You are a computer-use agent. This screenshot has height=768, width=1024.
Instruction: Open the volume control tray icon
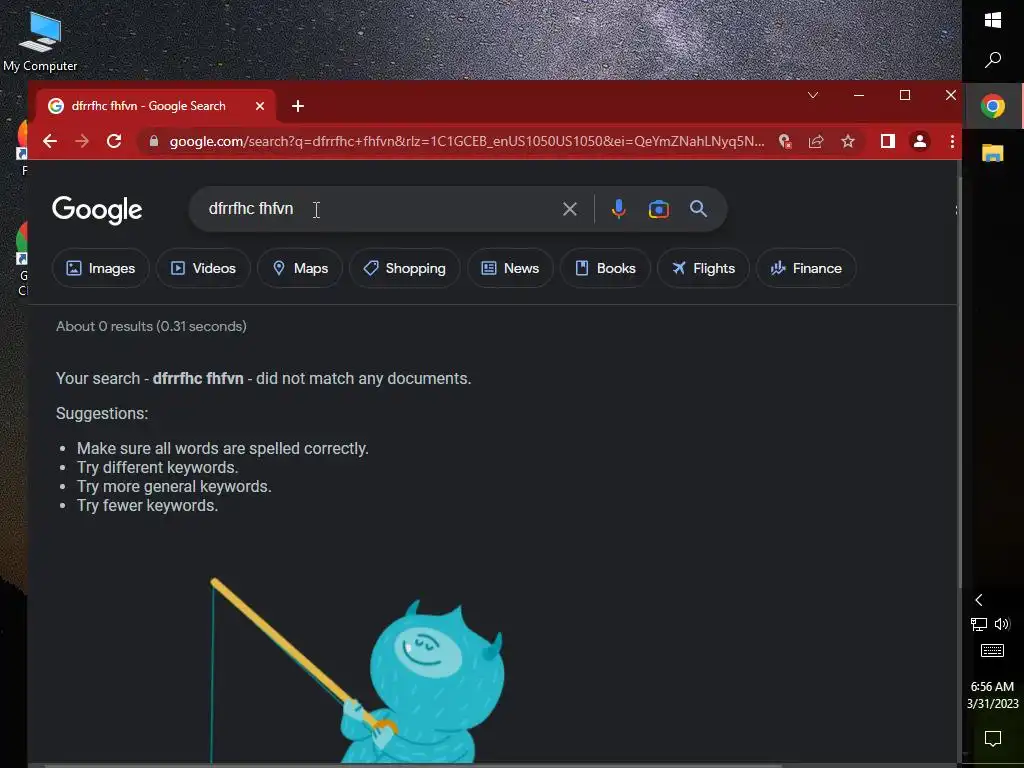click(x=1002, y=624)
